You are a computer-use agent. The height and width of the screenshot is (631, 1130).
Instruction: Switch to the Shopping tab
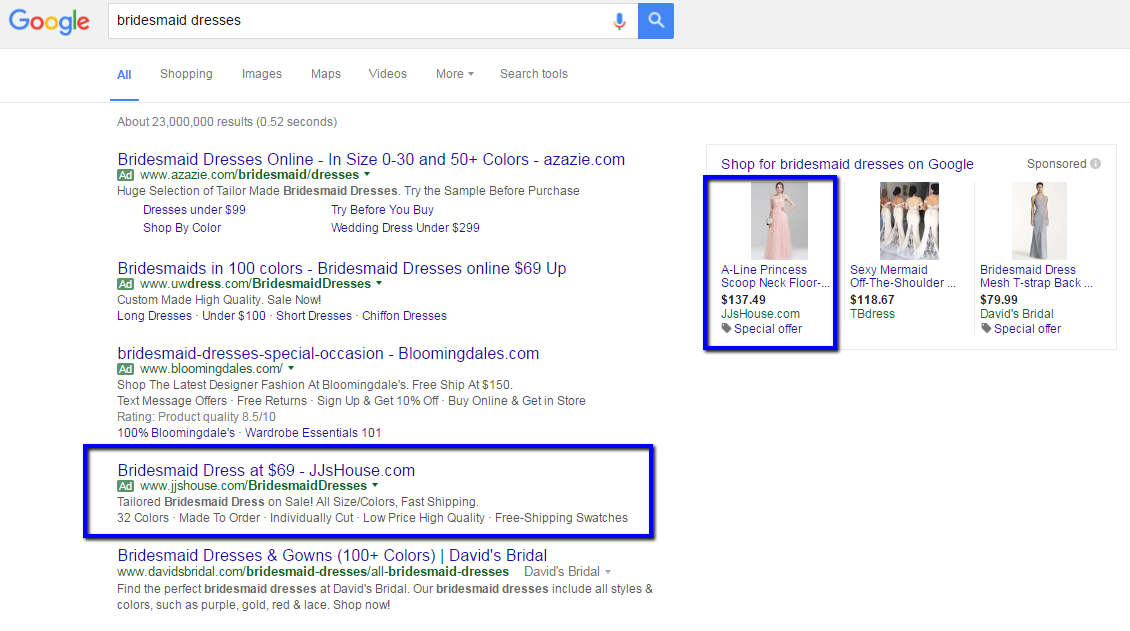(x=186, y=74)
